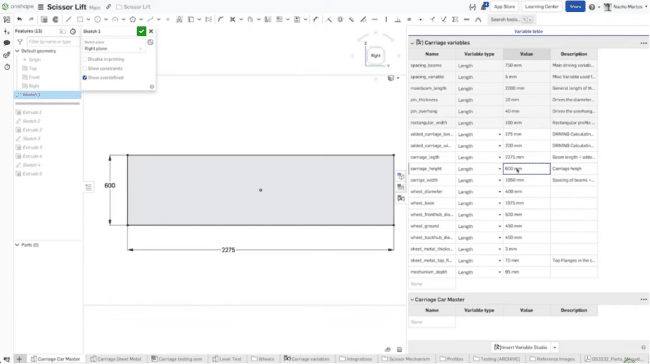This screenshot has width=650, height=364.
Task: Open the Onshape document hamburger menu
Action: click(41, 7)
